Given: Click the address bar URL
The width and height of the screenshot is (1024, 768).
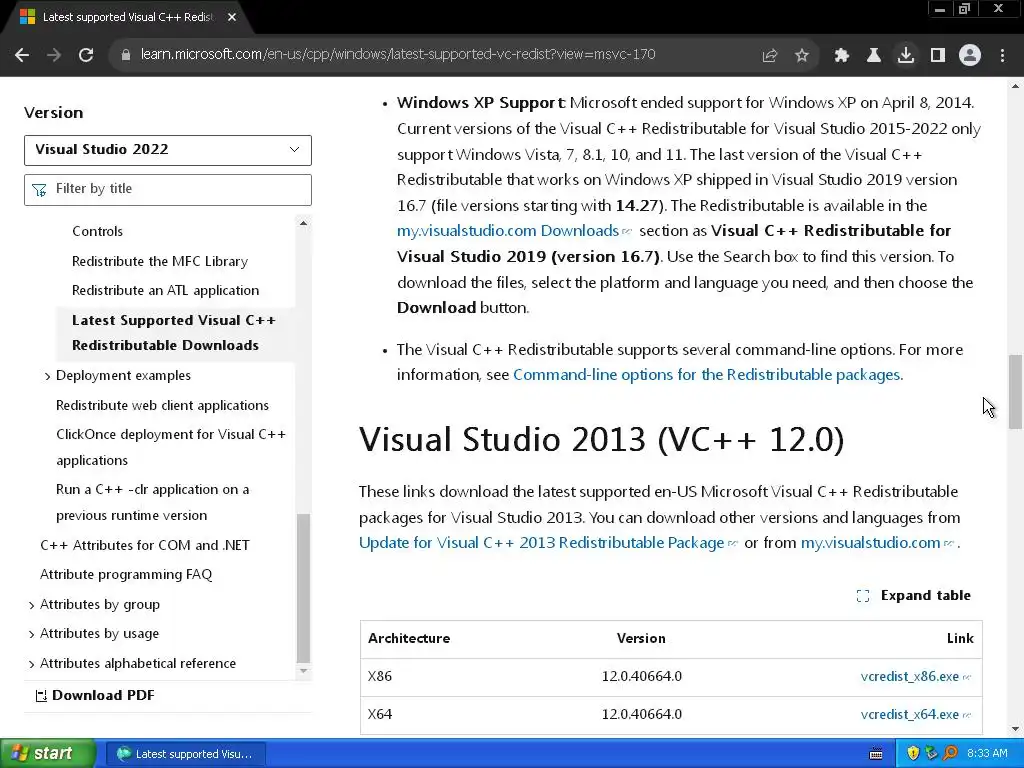Looking at the screenshot, I should (398, 54).
